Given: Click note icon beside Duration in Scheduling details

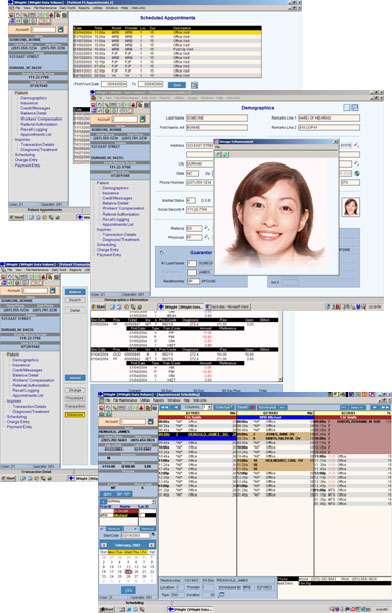Looking at the screenshot, I should coord(221,595).
